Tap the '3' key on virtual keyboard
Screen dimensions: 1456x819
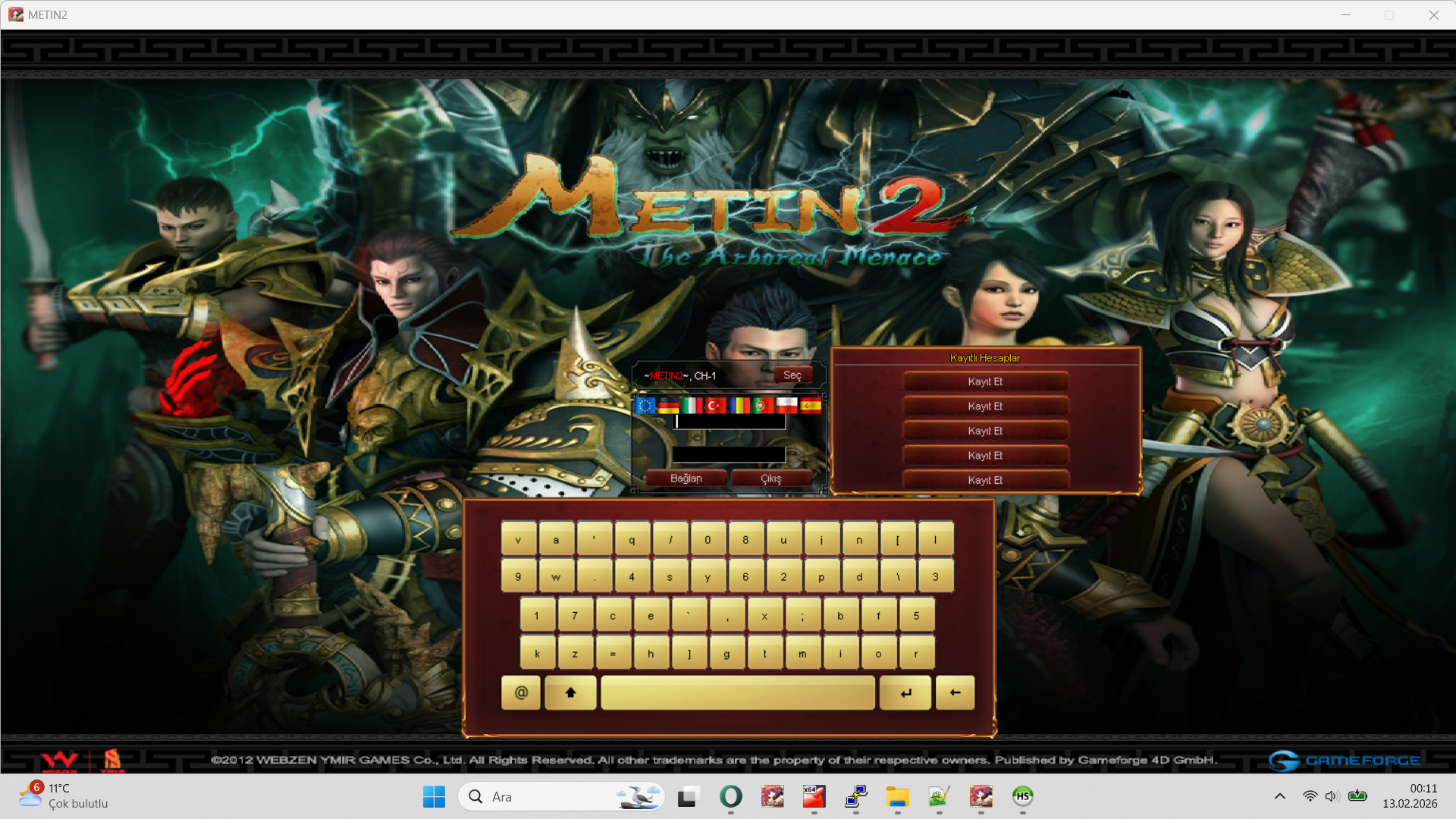tap(935, 576)
